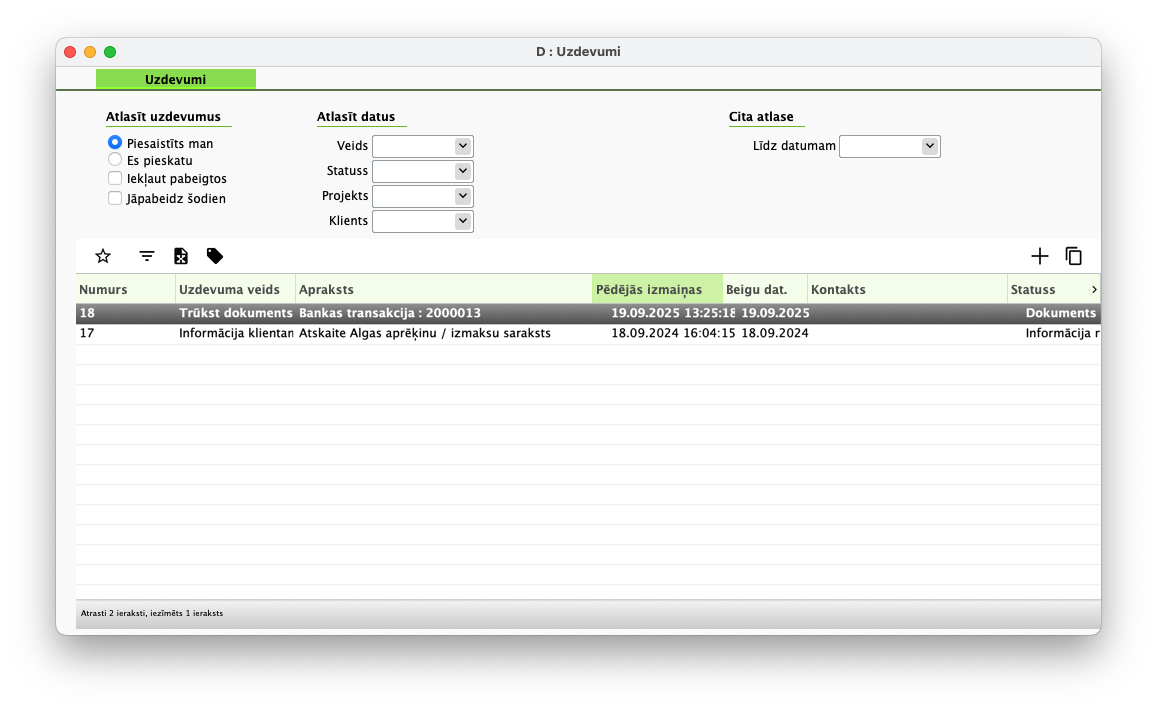Tick the 'Jāpabeidz šodien' checkbox
1157x709 pixels.
click(115, 198)
